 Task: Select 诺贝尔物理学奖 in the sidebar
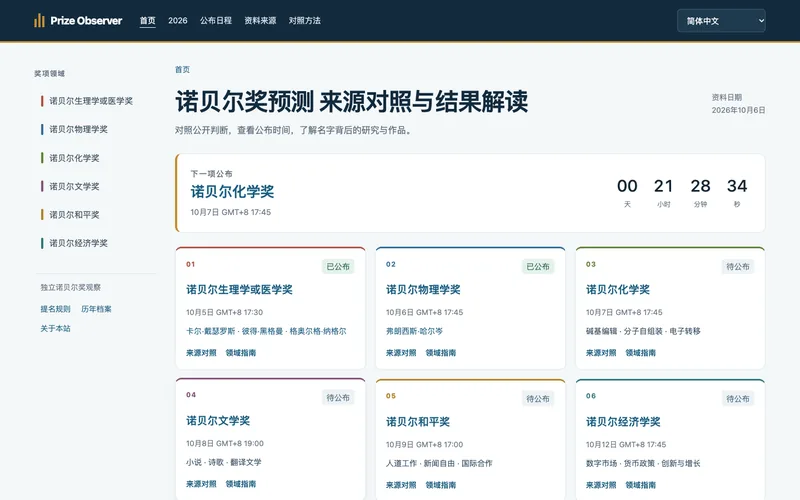point(79,129)
